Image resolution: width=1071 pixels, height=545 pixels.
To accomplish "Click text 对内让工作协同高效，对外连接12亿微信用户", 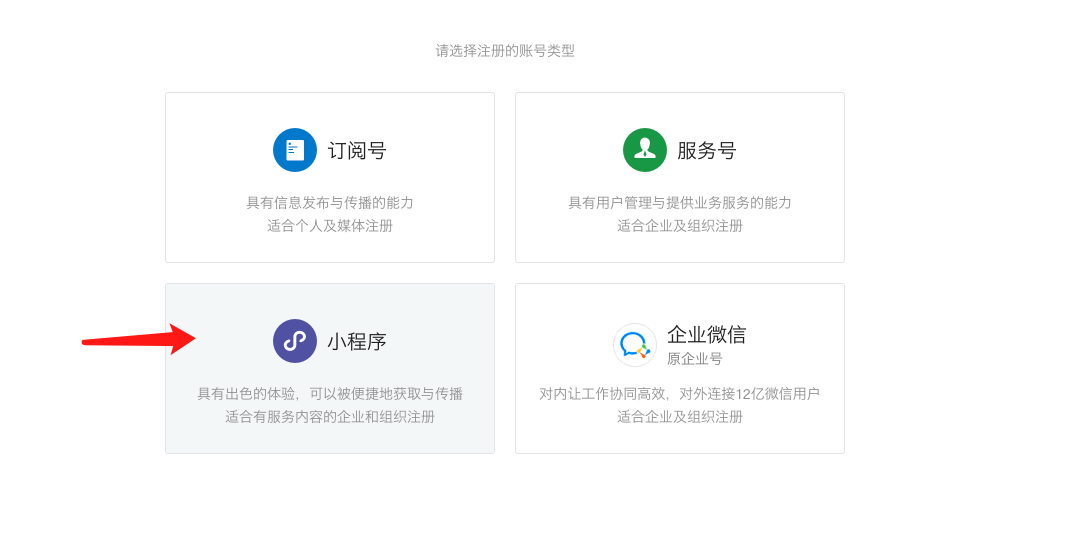I will tap(680, 394).
